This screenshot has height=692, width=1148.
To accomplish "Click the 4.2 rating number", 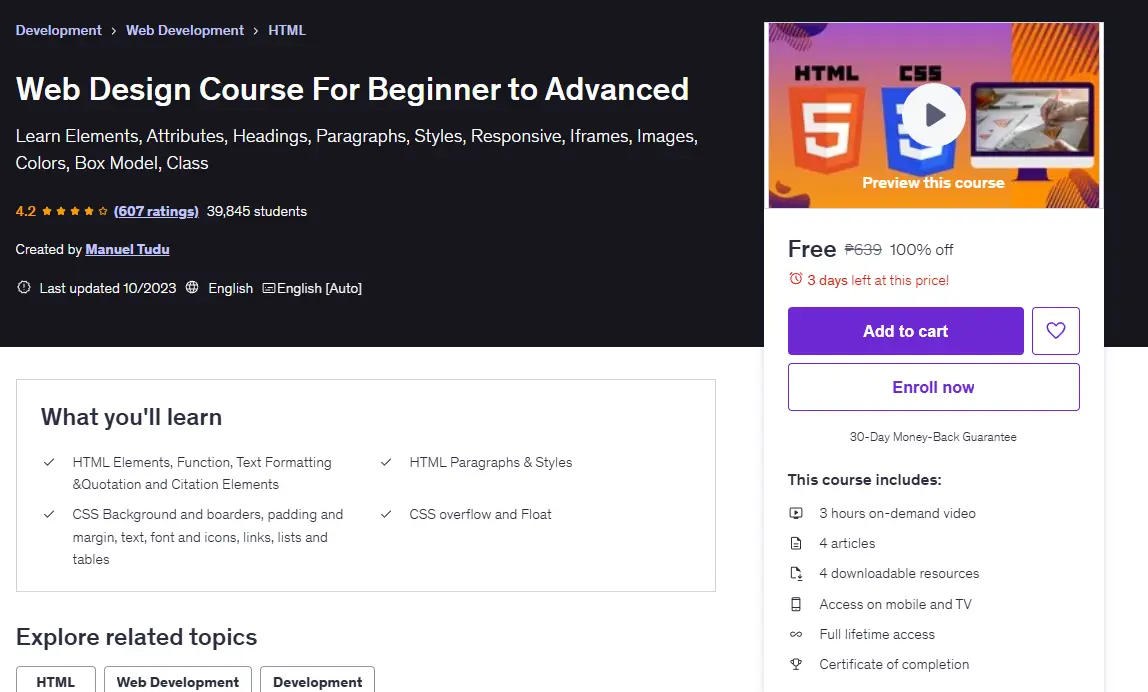I will 26,211.
